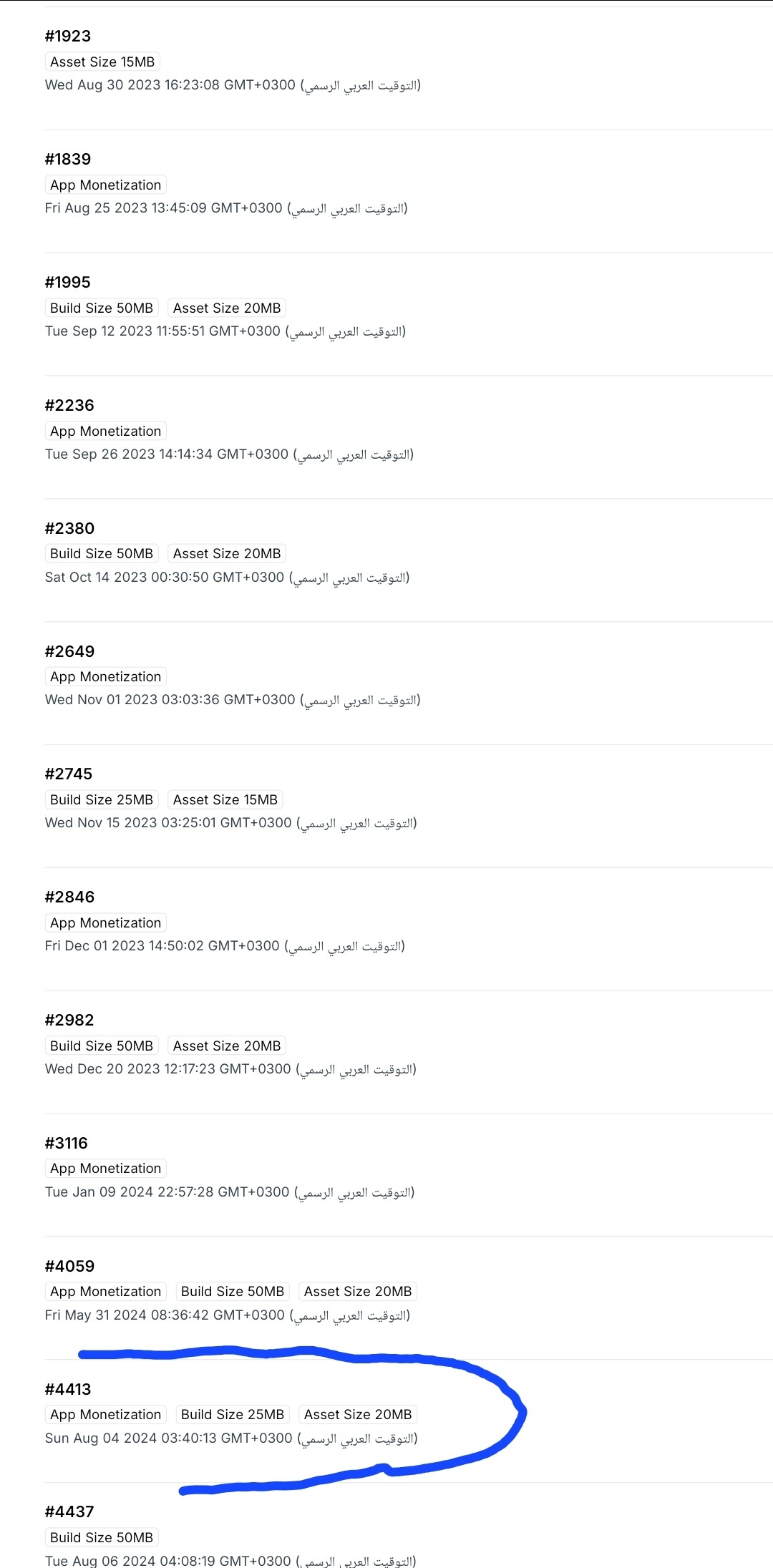The height and width of the screenshot is (1568, 773).
Task: Select Build Size 25MB tag under #4413
Action: pyautogui.click(x=233, y=1415)
